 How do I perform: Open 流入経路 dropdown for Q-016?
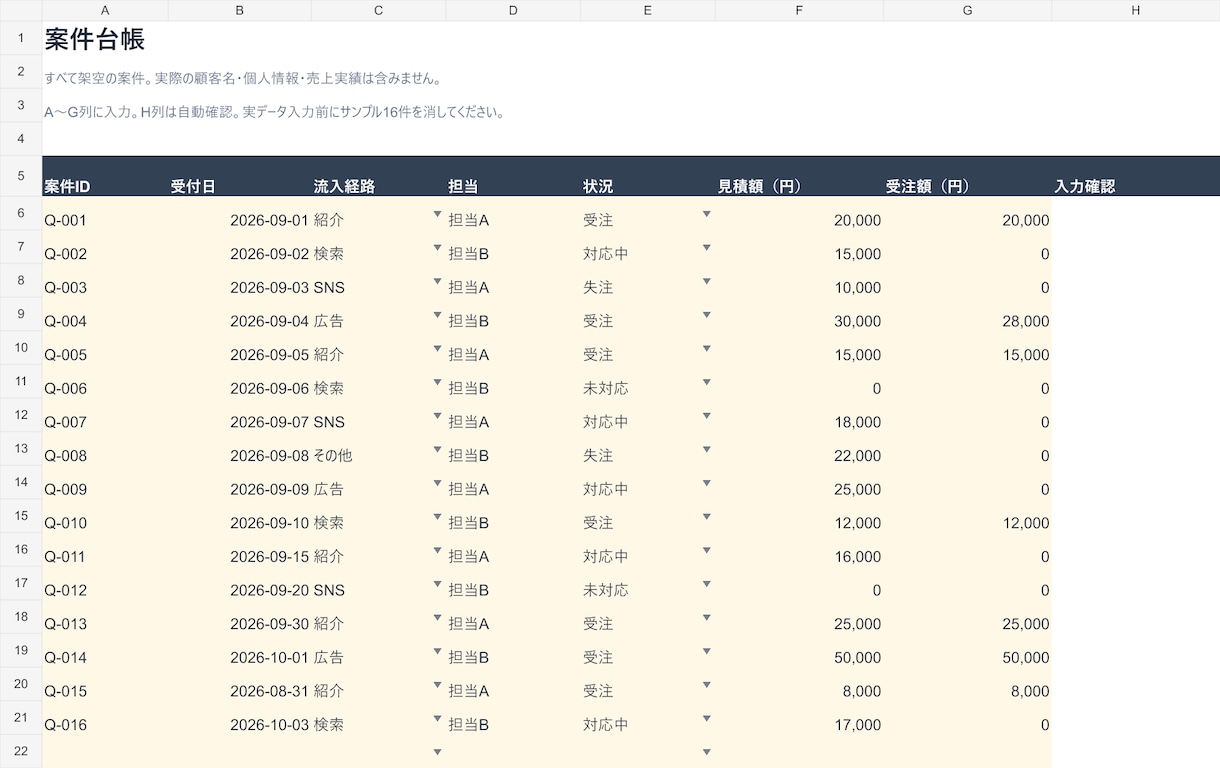point(437,718)
